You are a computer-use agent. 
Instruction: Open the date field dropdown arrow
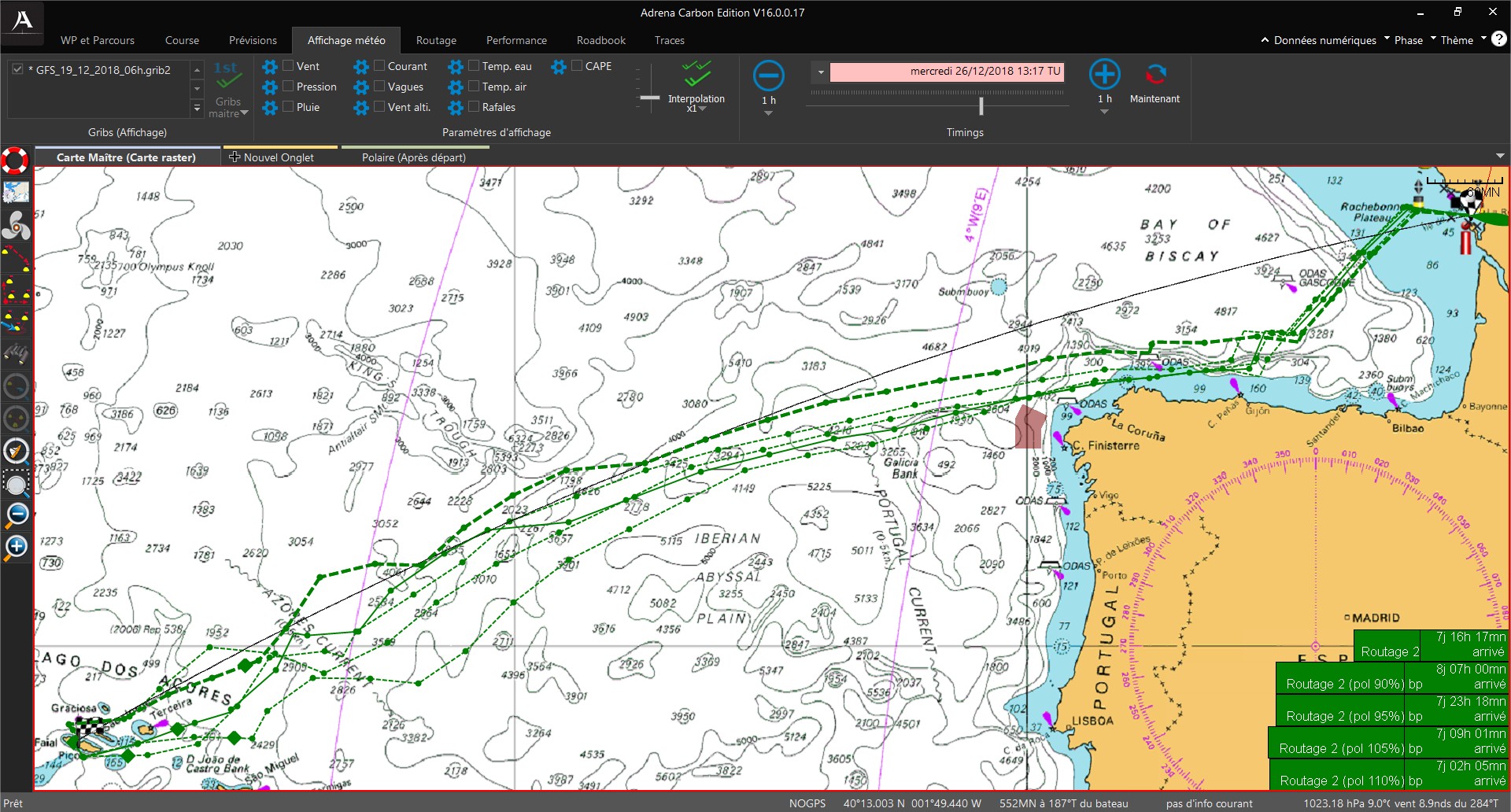820,72
